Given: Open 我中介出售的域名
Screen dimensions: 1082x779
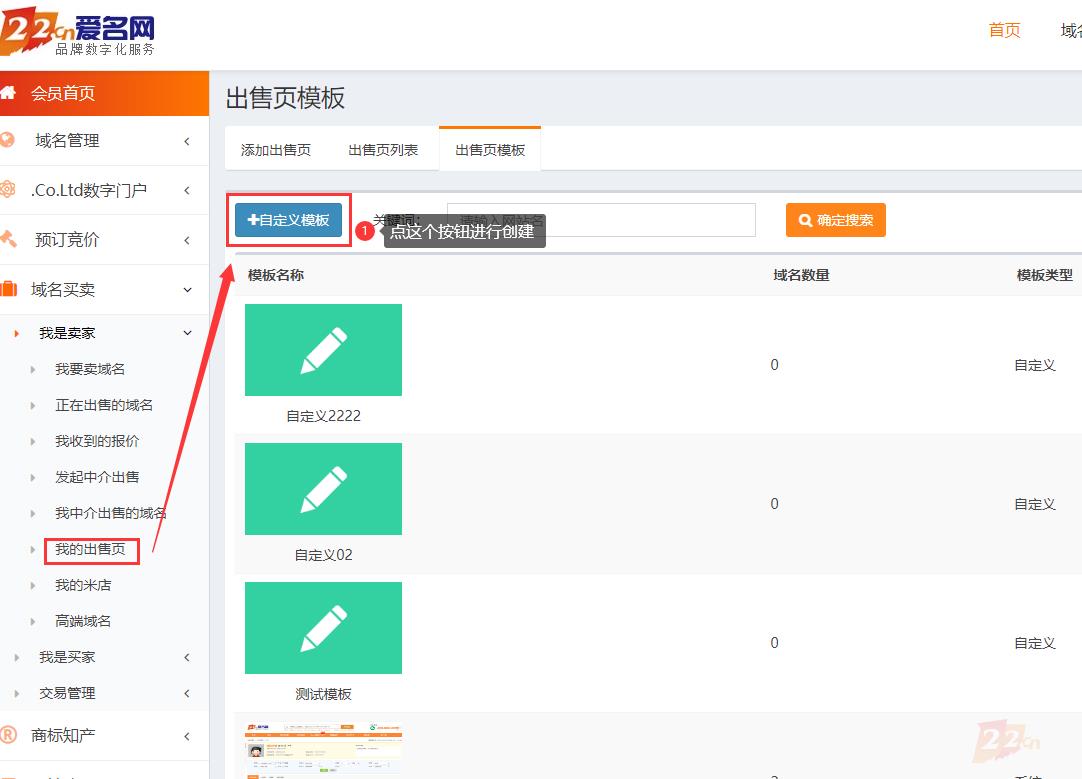Looking at the screenshot, I should 110,513.
